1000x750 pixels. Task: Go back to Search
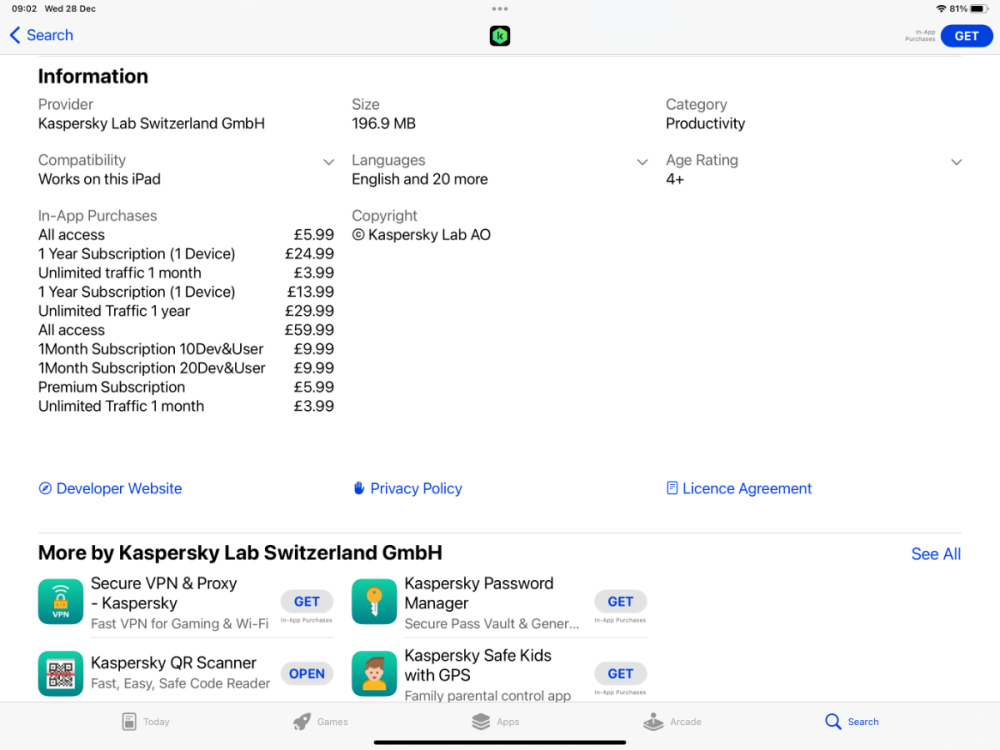(41, 35)
